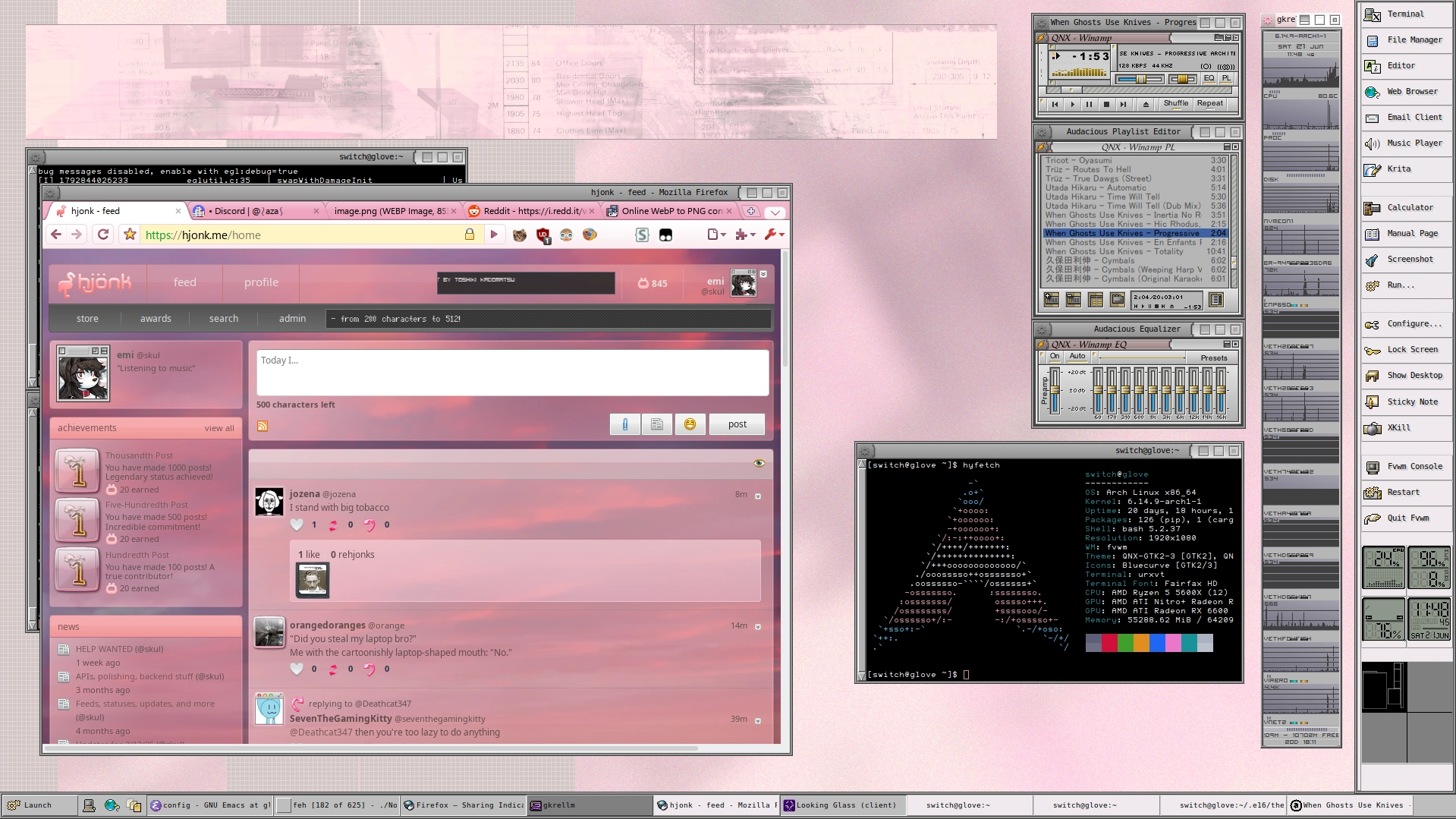Skip to next track in Winamp
The width and height of the screenshot is (1456, 819).
1124,104
